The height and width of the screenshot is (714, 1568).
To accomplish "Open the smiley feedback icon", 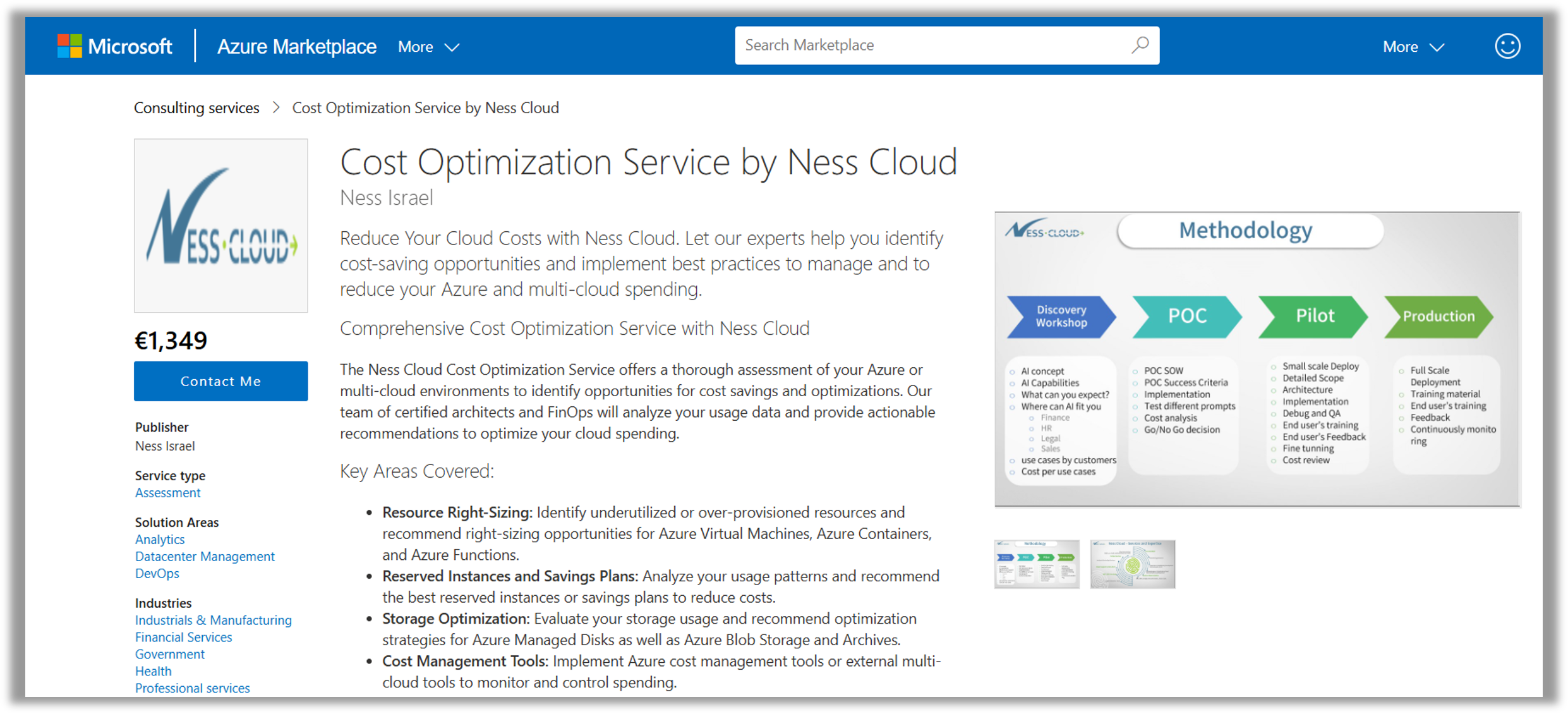I will click(x=1507, y=46).
